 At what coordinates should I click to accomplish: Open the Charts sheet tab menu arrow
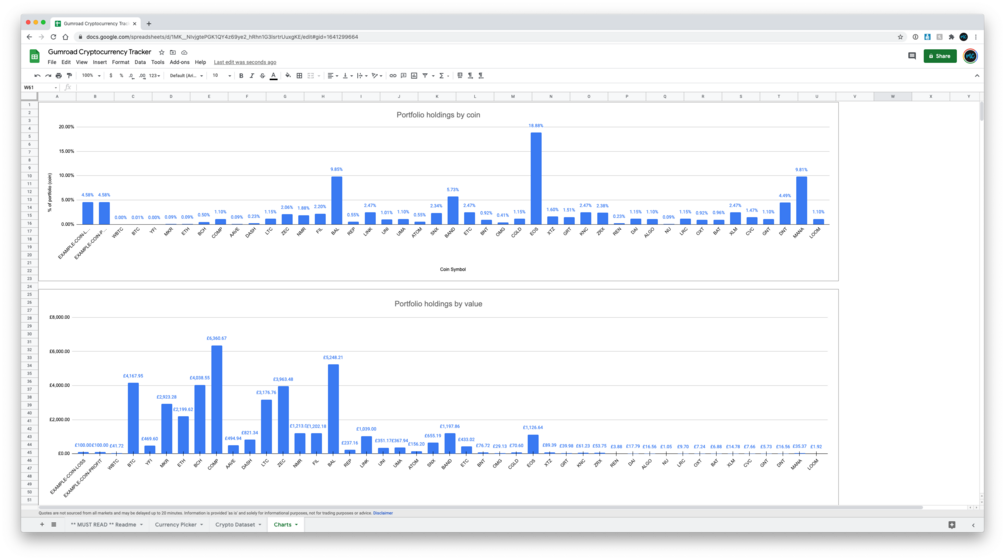coord(296,525)
